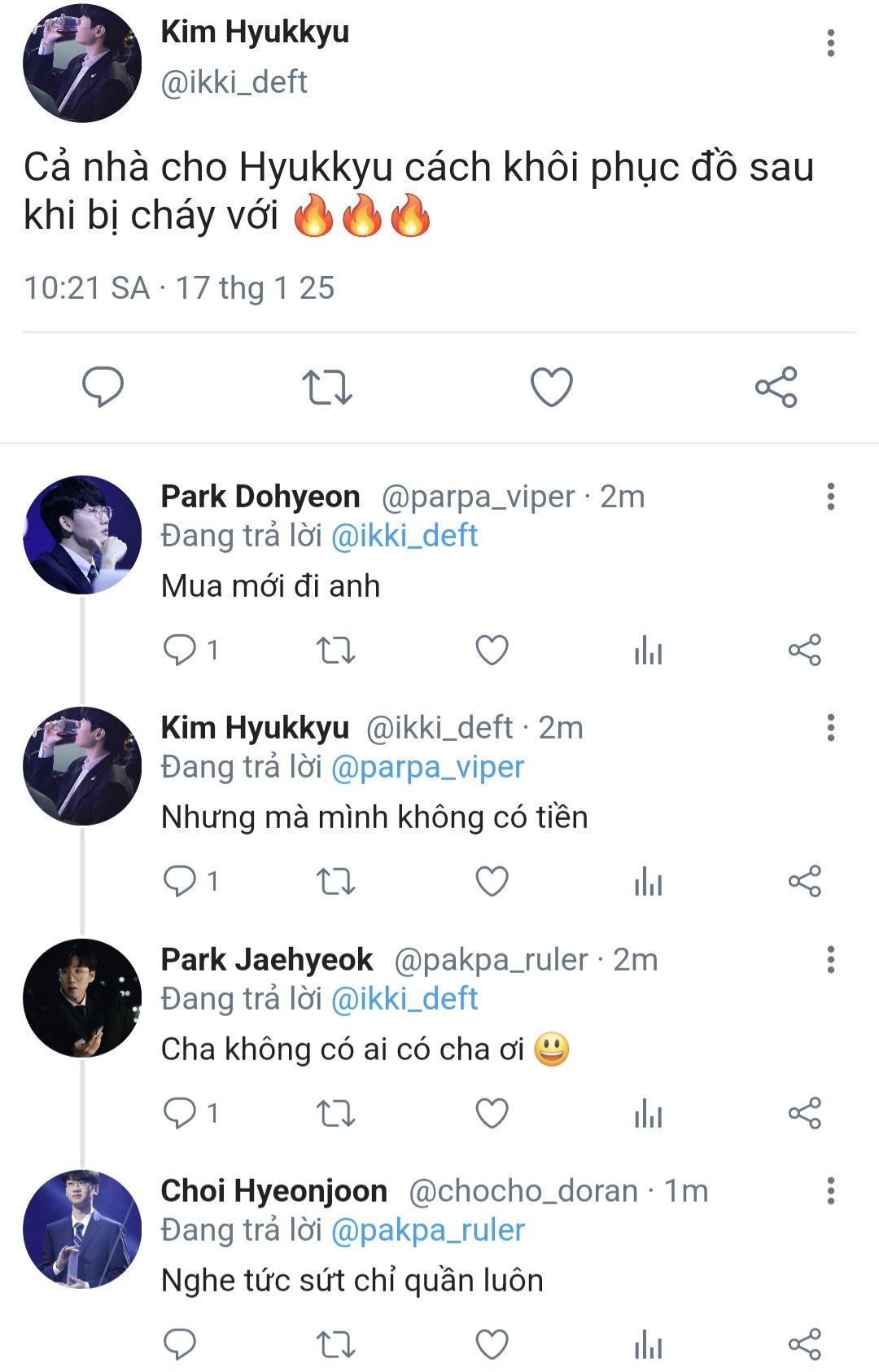Open the @pakpa_ruler mention link

point(427,1230)
